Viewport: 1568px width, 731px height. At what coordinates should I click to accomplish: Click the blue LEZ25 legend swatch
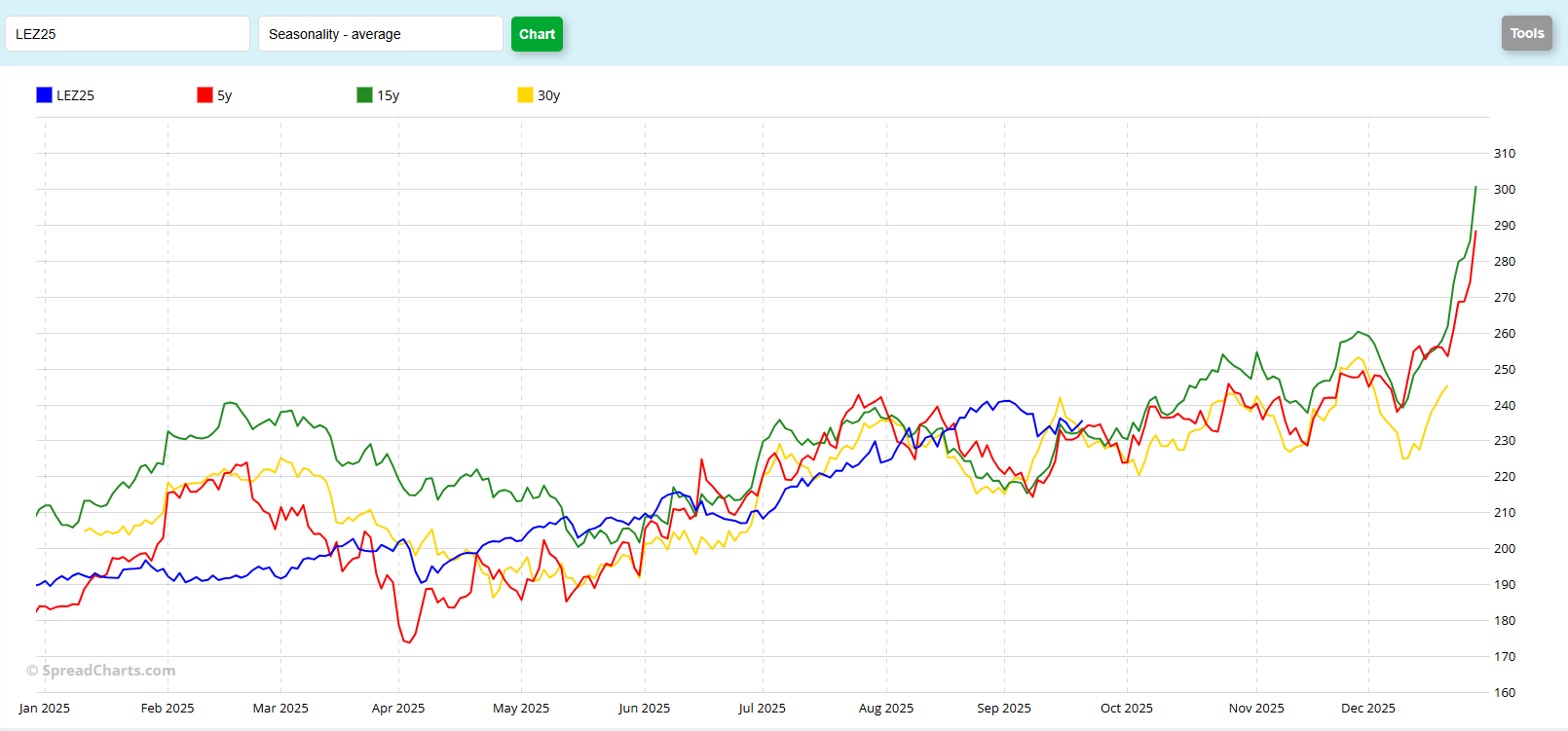tap(44, 95)
